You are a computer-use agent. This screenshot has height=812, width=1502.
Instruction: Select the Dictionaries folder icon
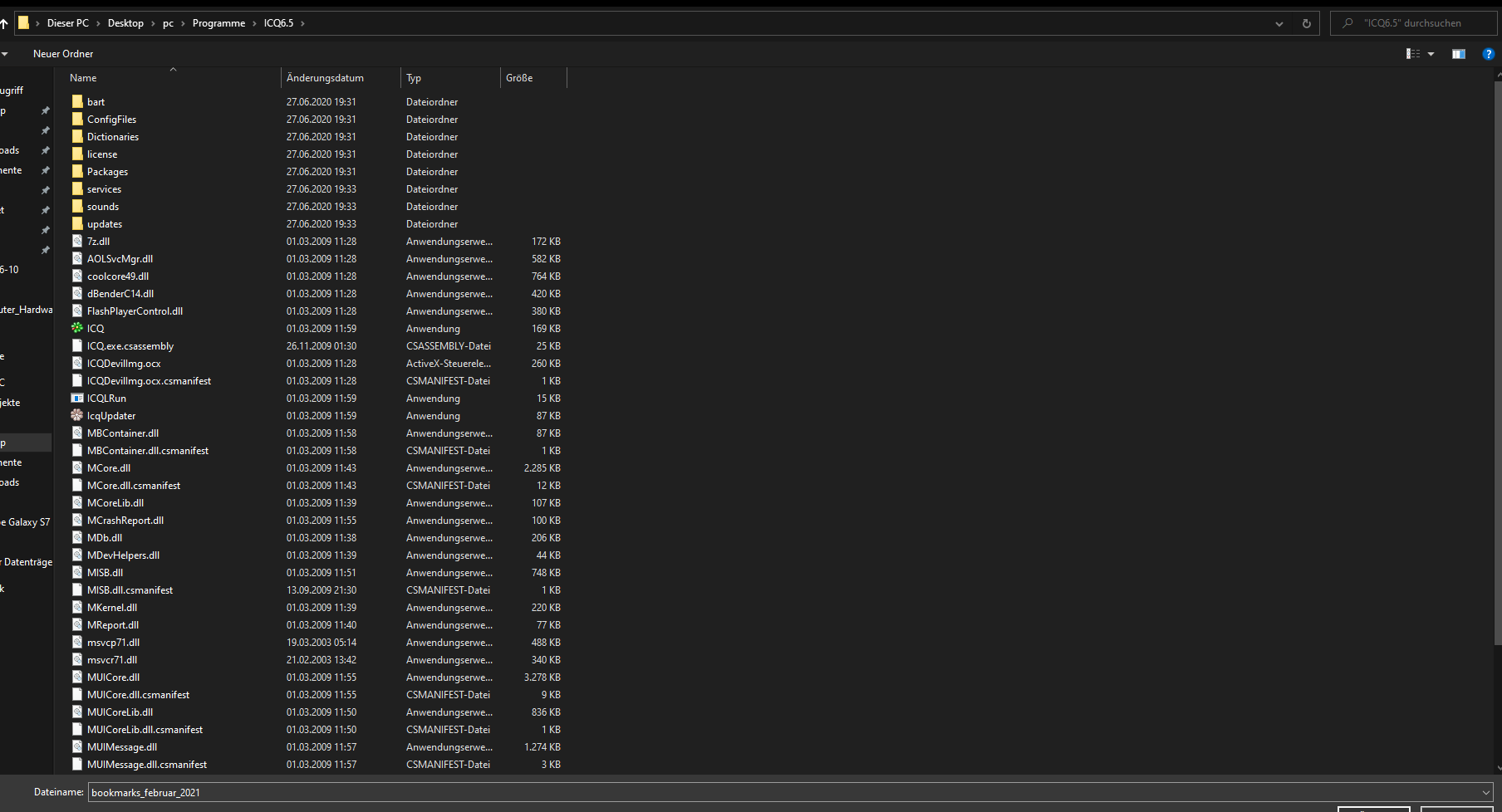(77, 136)
